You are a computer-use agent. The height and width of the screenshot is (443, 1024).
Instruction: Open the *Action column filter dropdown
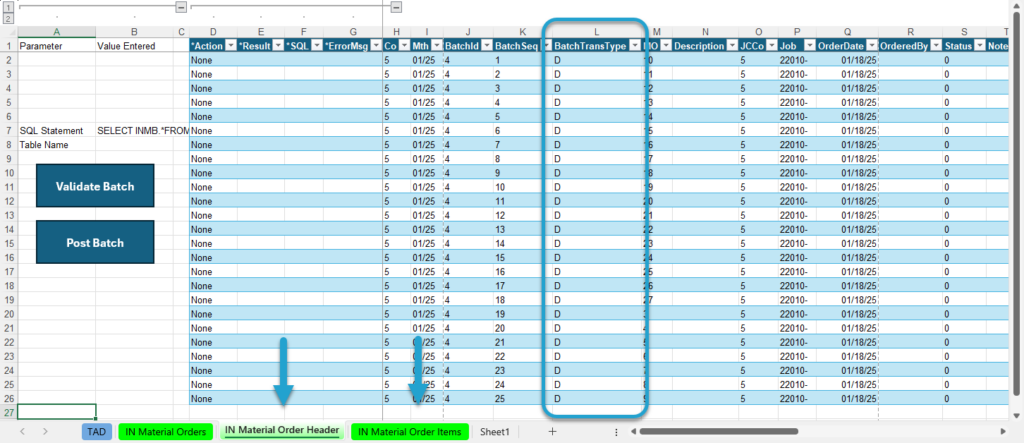(x=230, y=46)
